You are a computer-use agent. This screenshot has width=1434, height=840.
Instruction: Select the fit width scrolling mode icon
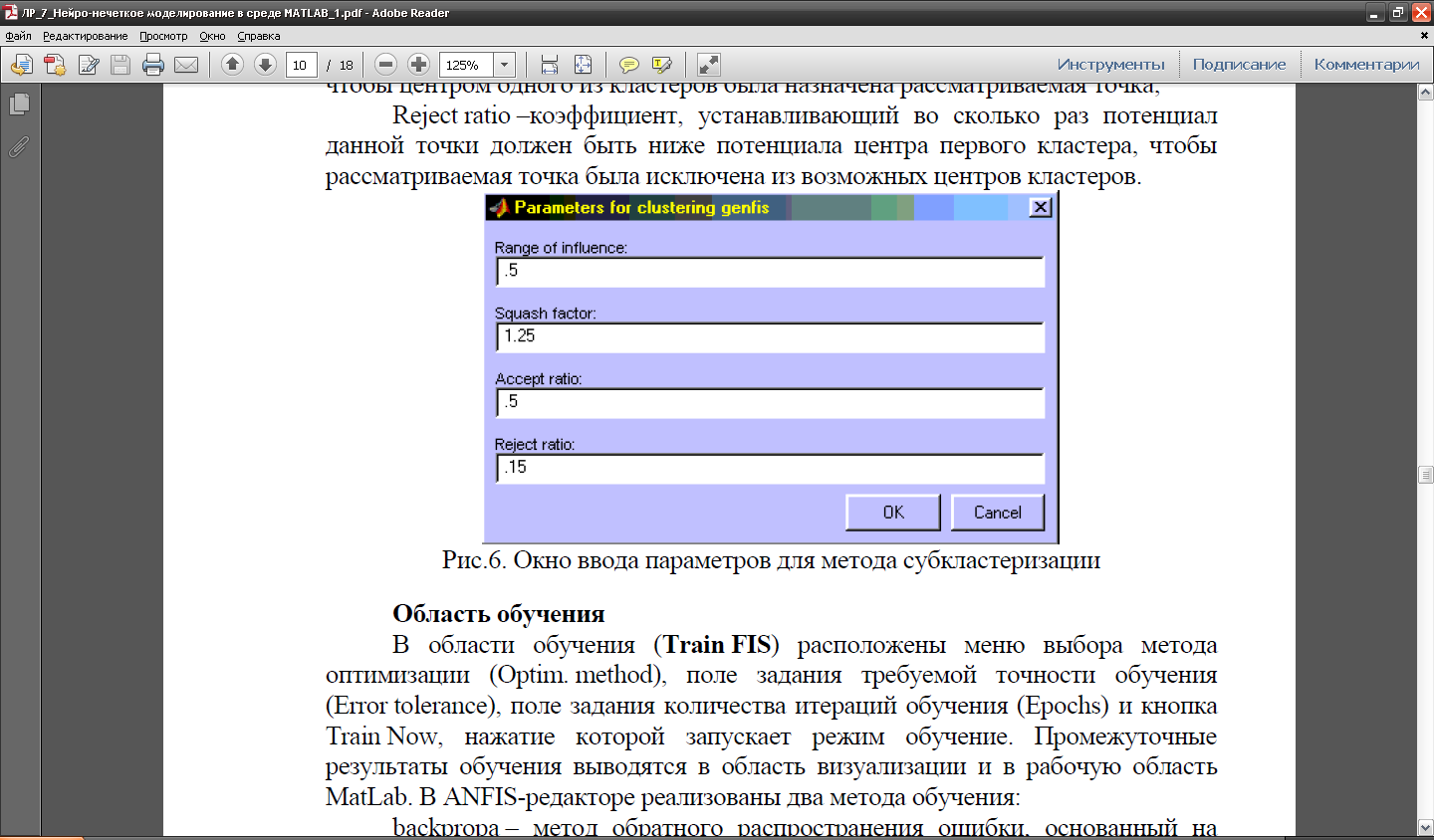[x=550, y=65]
